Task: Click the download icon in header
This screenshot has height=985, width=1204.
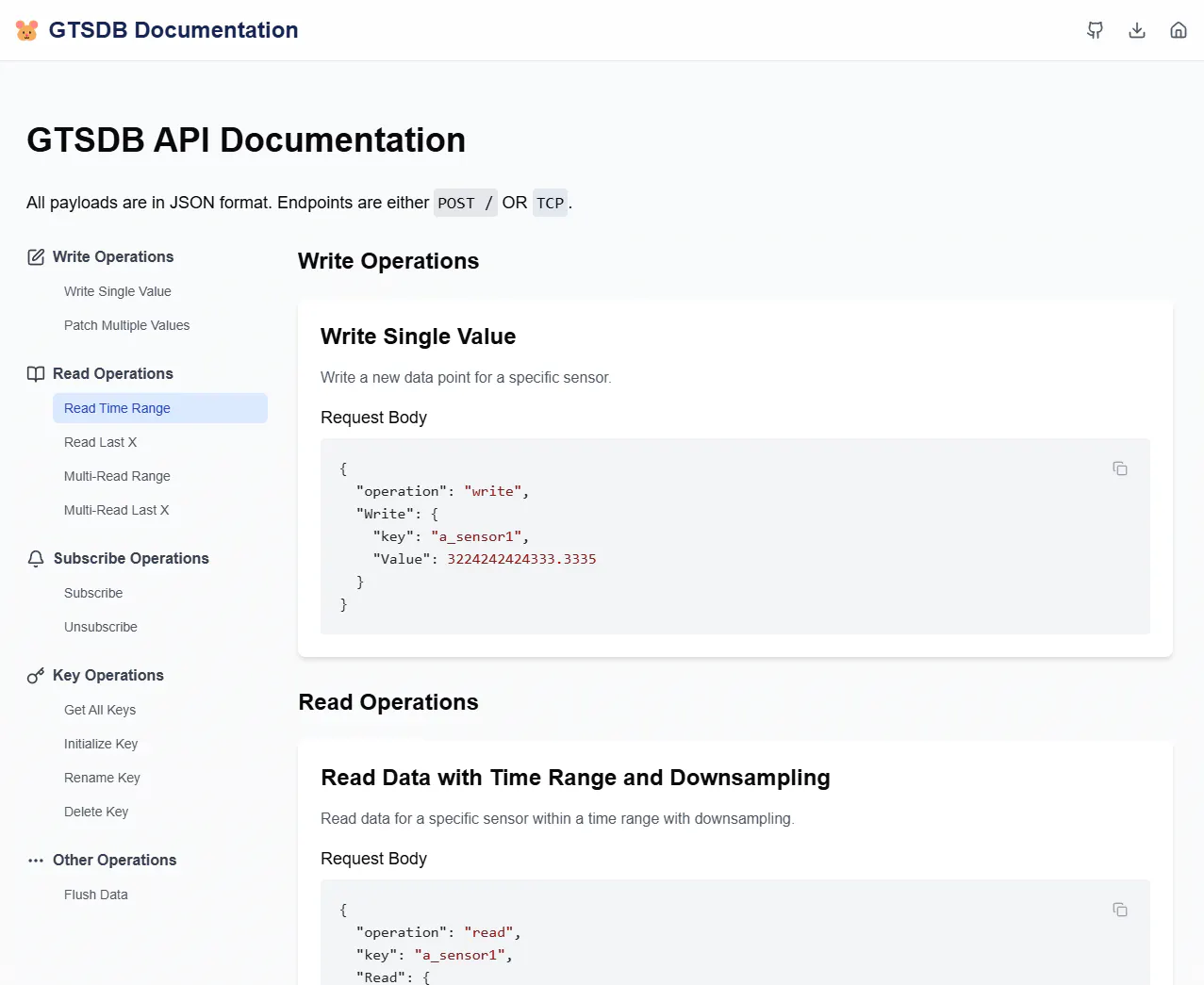Action: pos(1137,30)
